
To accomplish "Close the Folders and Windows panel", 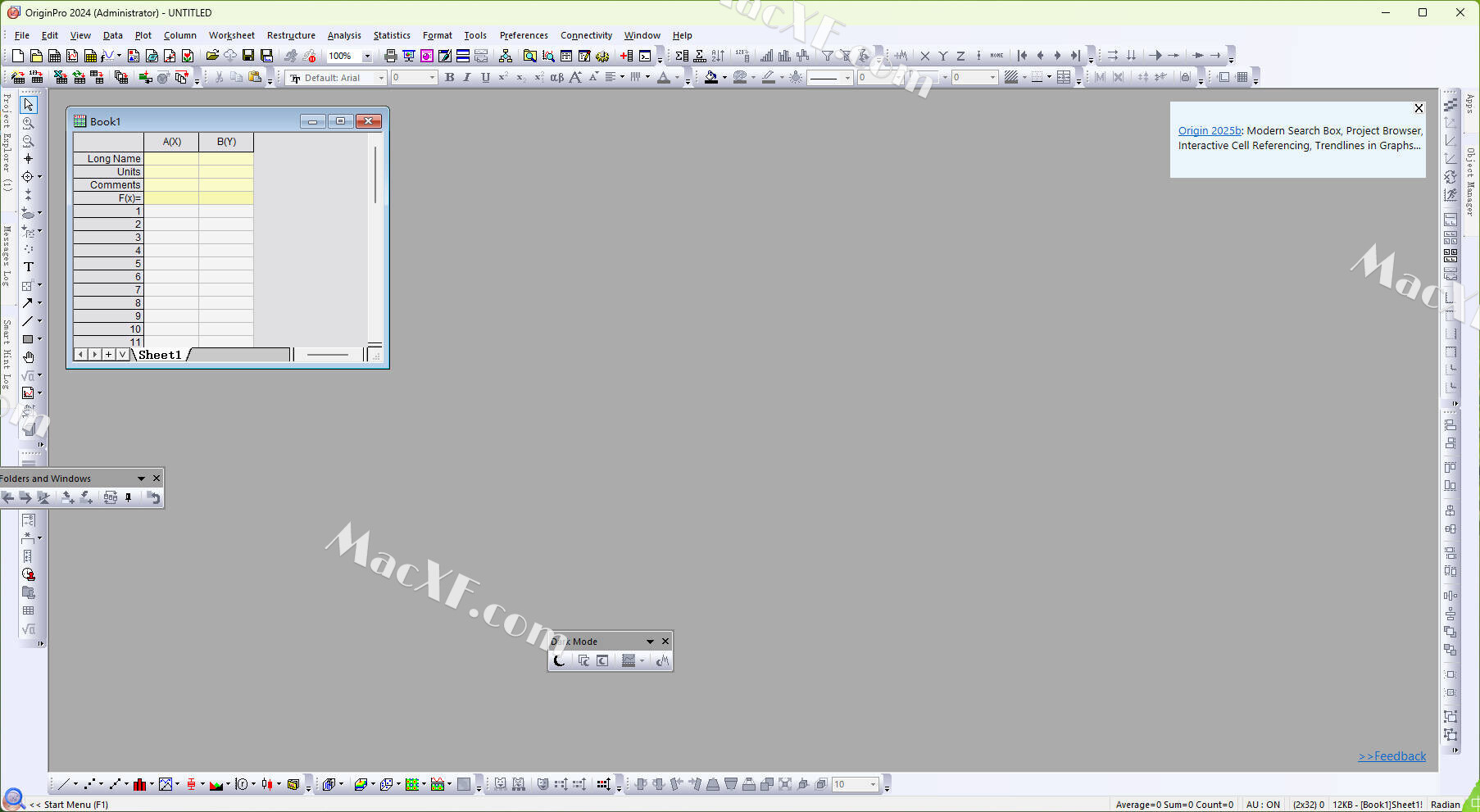I will pos(157,479).
